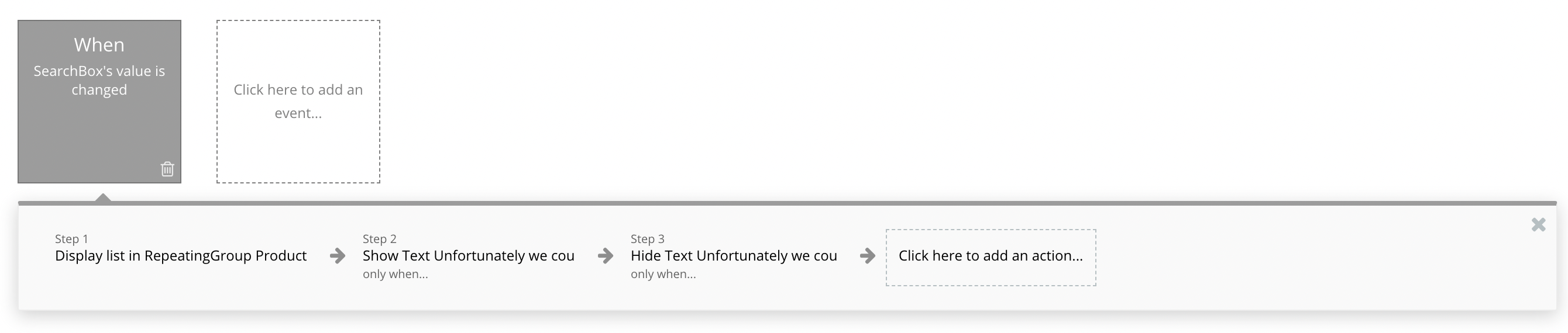
Task: Open the Hide Text Unfortunately action
Action: click(x=734, y=256)
